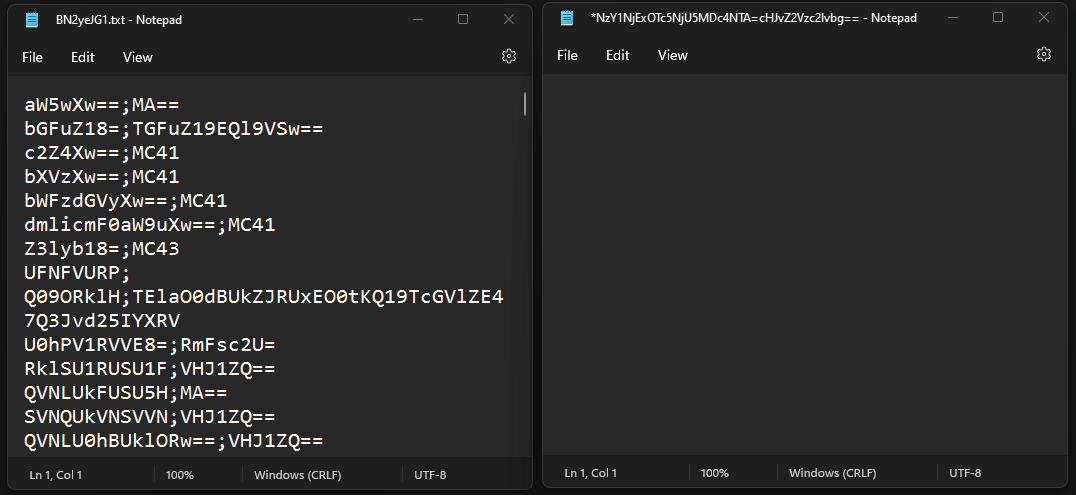Click UTF-8 encoding in left status bar
Viewport: 1076px width, 495px height.
pyautogui.click(x=430, y=475)
